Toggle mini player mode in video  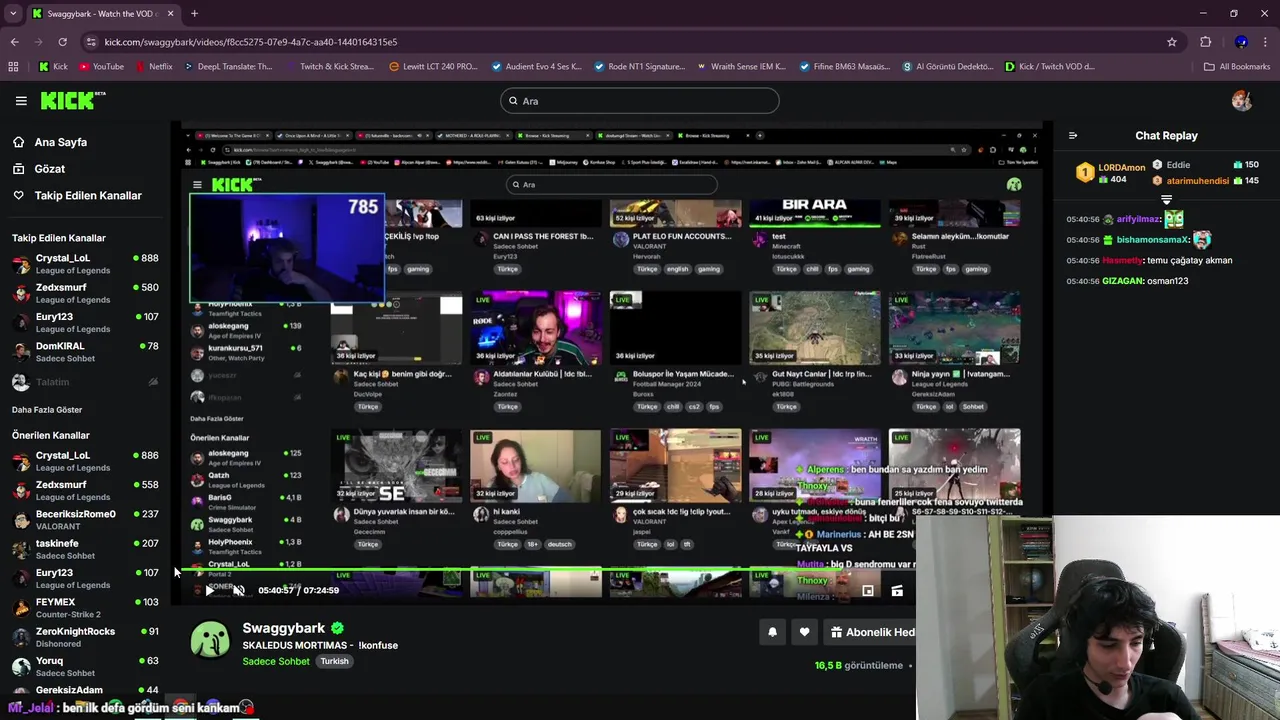coord(868,591)
